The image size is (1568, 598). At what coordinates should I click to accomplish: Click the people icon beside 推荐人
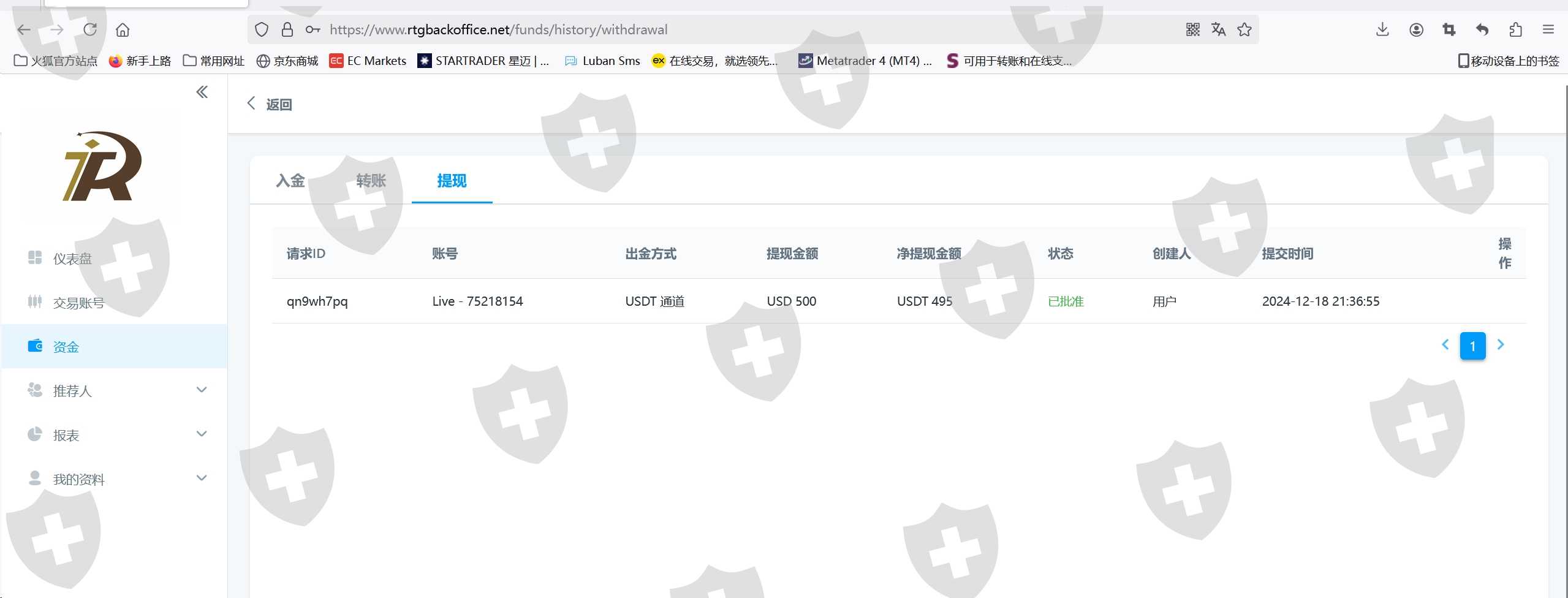pos(35,390)
